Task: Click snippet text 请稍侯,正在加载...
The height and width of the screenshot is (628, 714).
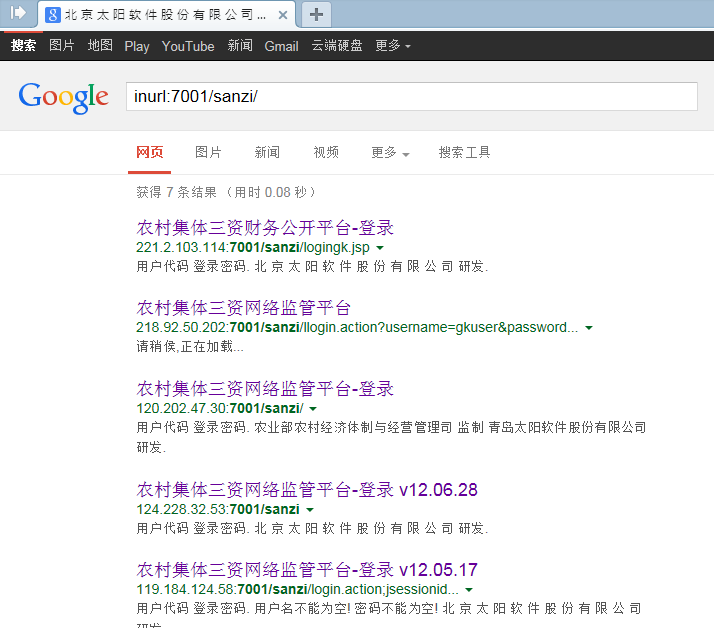Action: (x=190, y=347)
